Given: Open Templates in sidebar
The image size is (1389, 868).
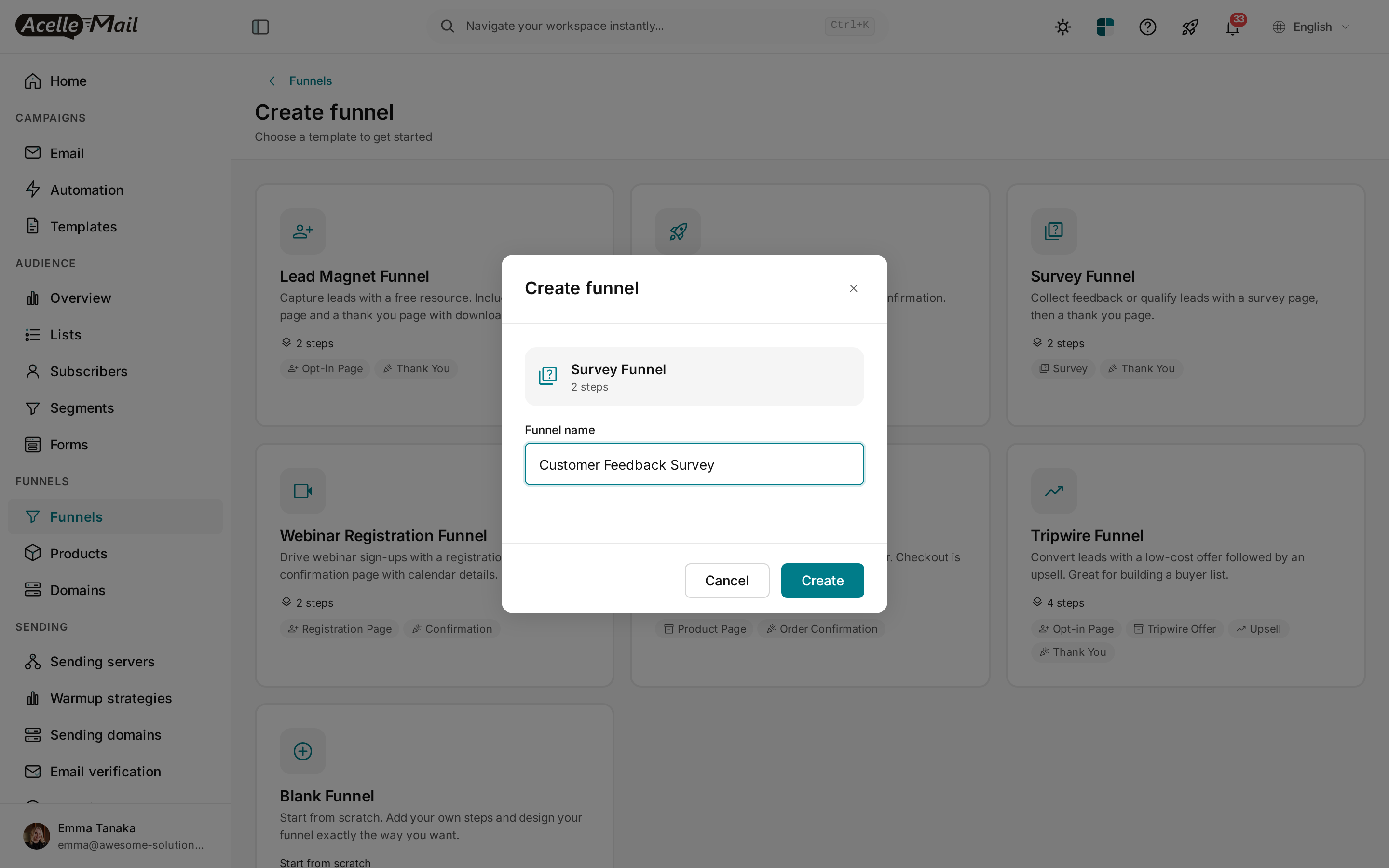Looking at the screenshot, I should click(x=115, y=226).
